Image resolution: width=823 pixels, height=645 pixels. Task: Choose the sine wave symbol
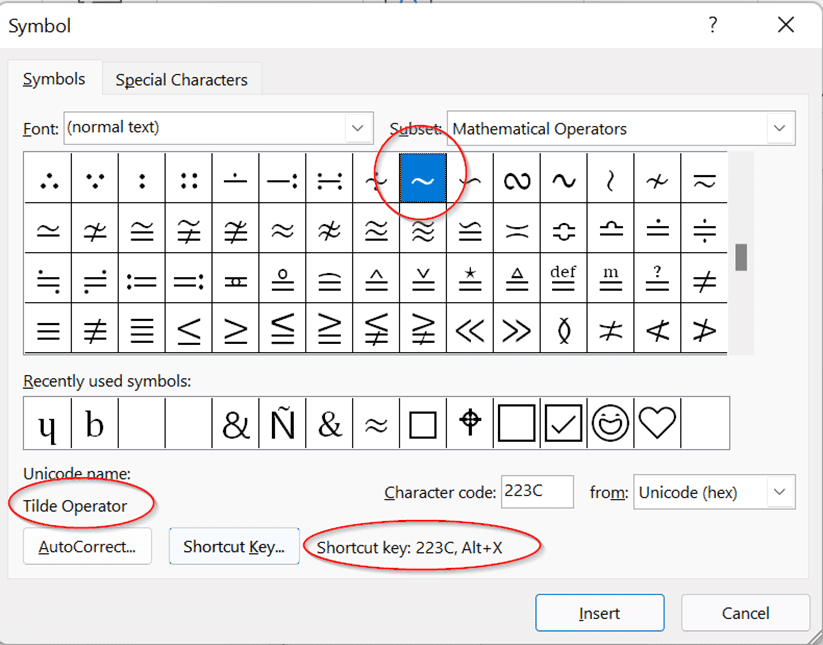[564, 178]
